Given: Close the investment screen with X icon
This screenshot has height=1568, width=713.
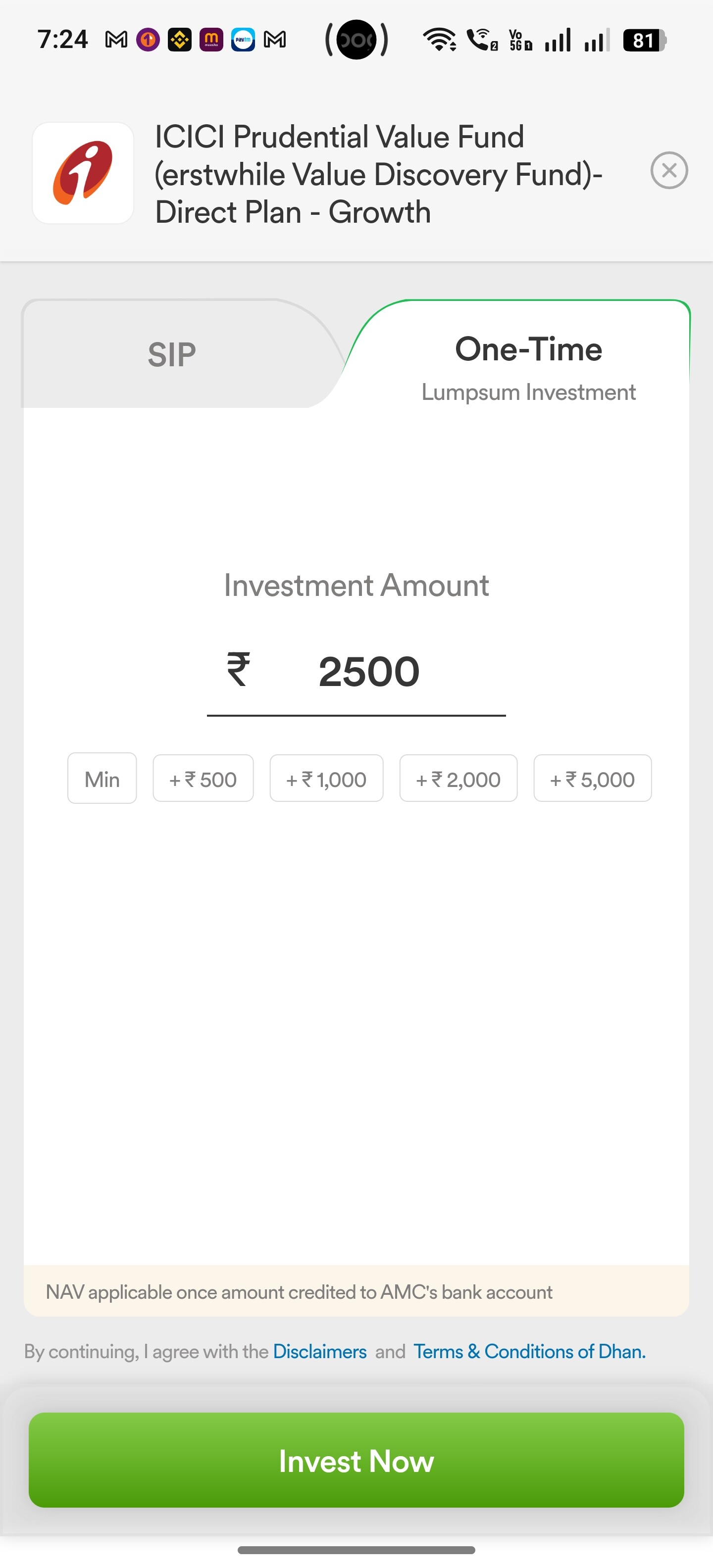Looking at the screenshot, I should pyautogui.click(x=668, y=170).
